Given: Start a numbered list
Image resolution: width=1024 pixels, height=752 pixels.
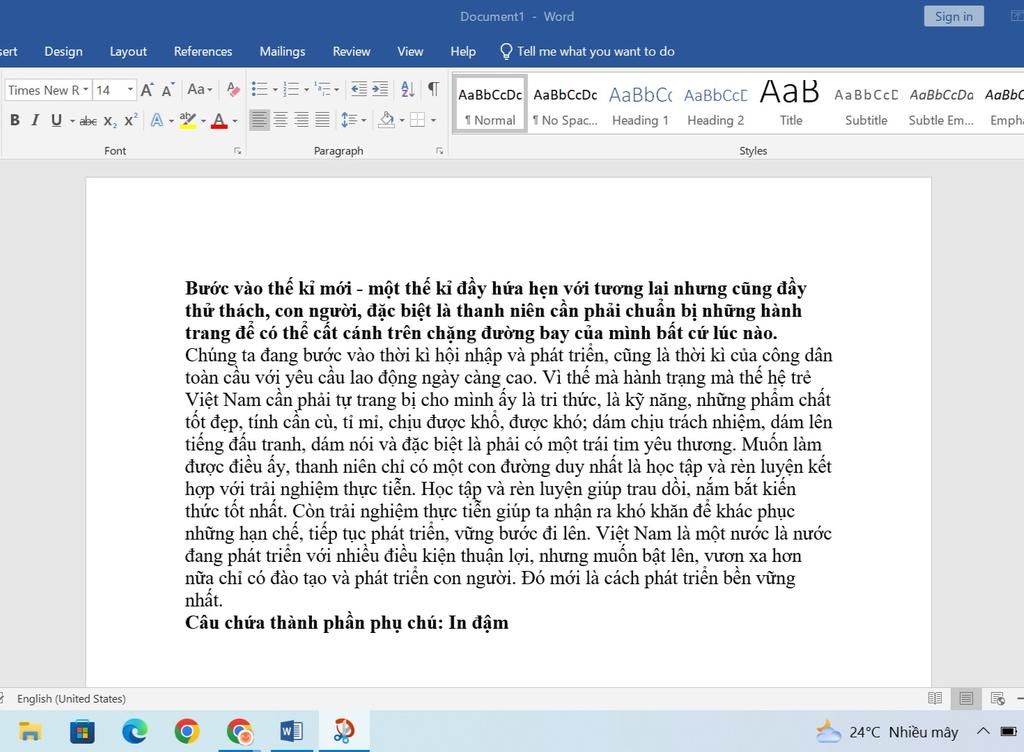Looking at the screenshot, I should [x=291, y=89].
